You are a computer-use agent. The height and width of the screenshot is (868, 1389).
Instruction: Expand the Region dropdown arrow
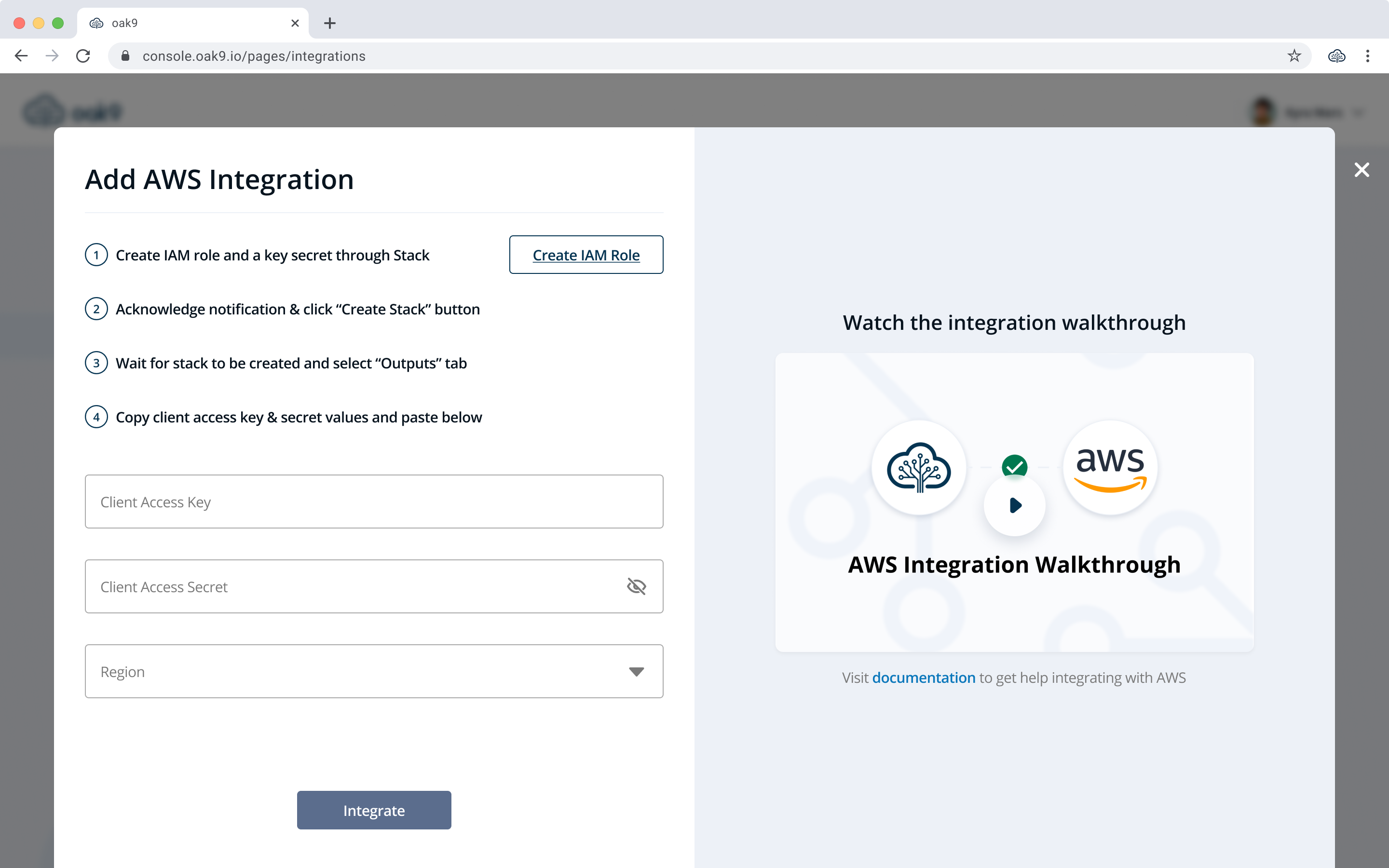click(x=636, y=671)
